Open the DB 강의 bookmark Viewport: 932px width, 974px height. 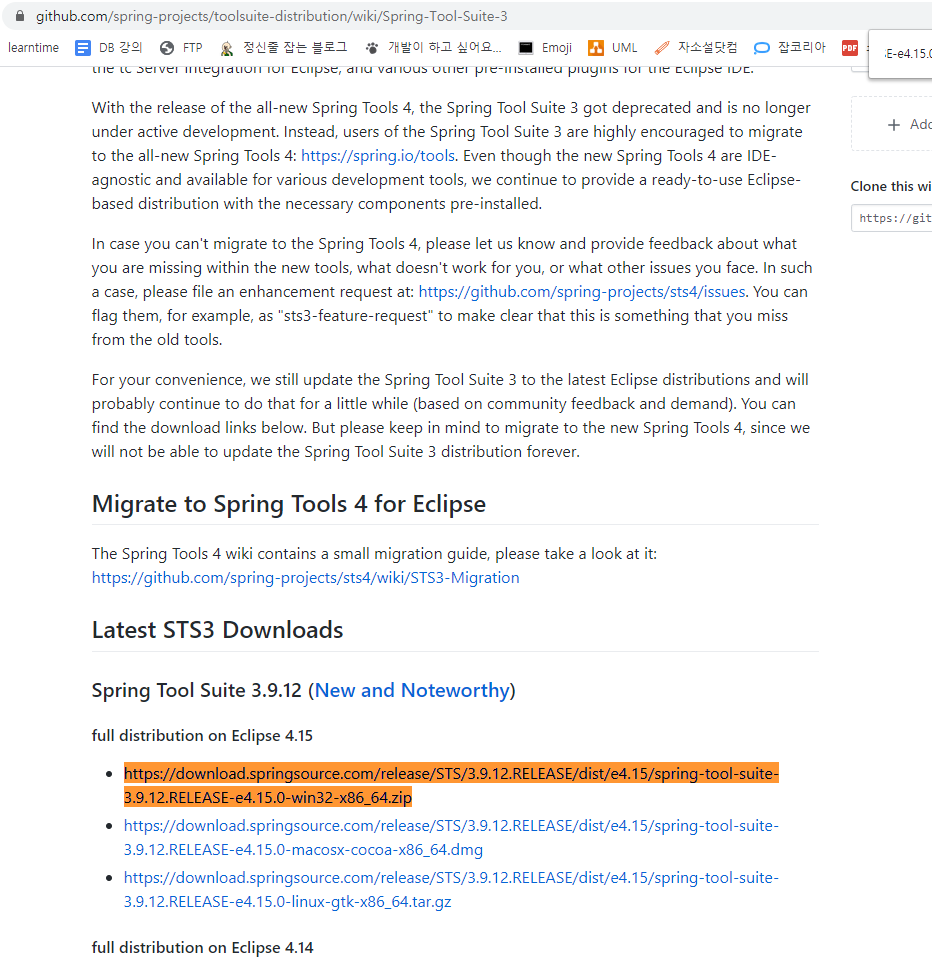[x=109, y=48]
